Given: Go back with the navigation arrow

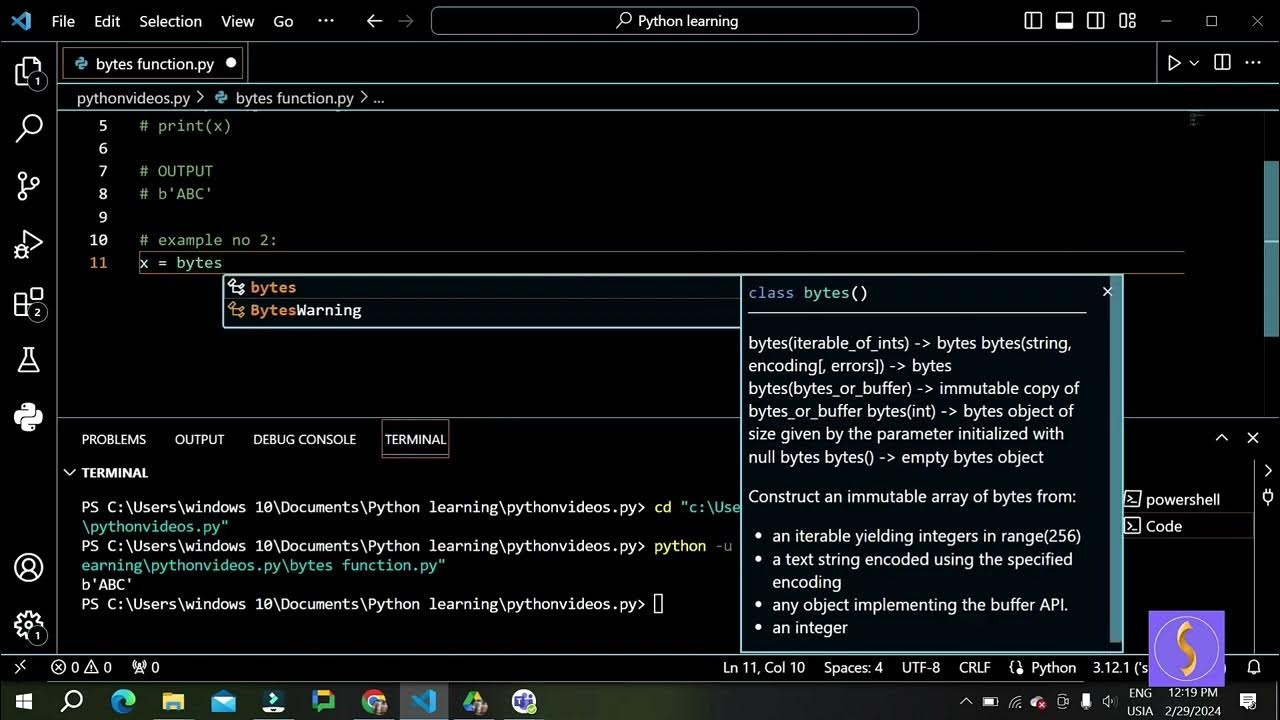Looking at the screenshot, I should tap(375, 21).
